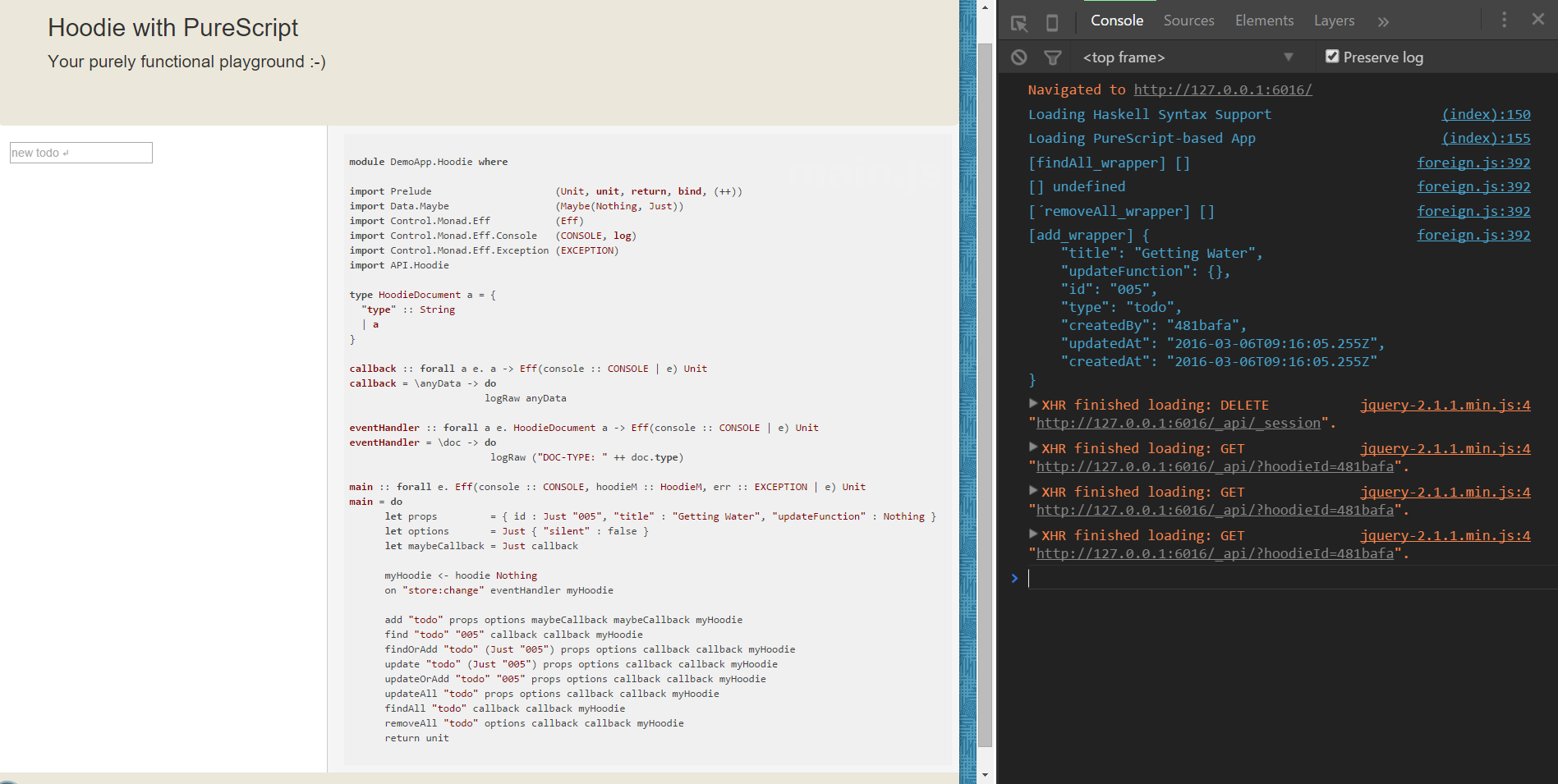Toggle the device mode phone icon
Screen dimensions: 1558x784
click(x=1052, y=23)
